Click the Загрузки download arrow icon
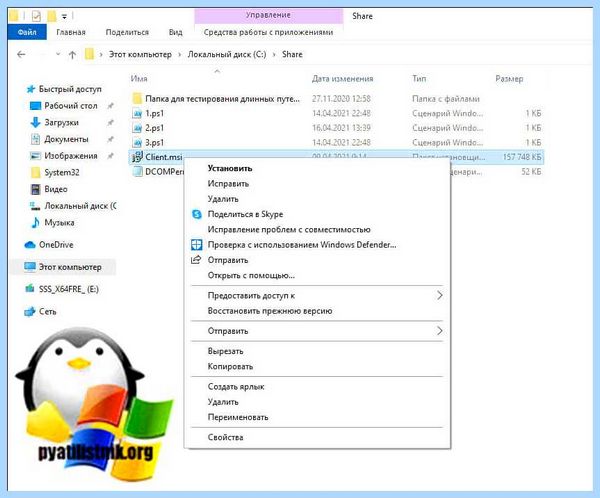Viewport: 600px width, 498px height. coord(35,122)
